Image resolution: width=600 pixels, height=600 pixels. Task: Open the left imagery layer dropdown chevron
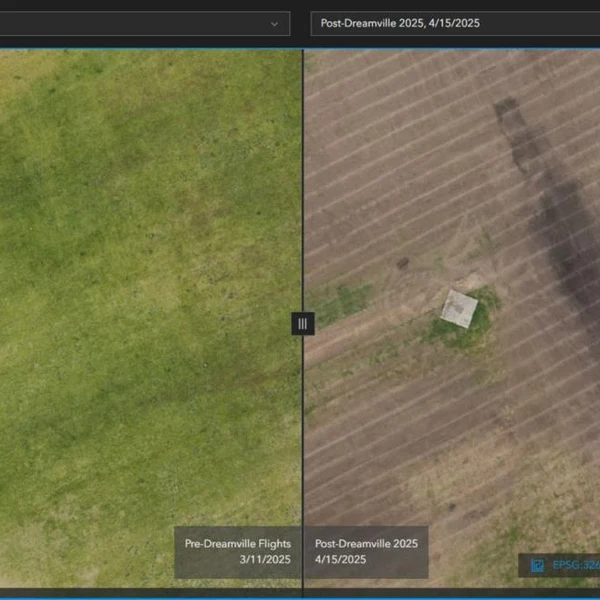274,24
